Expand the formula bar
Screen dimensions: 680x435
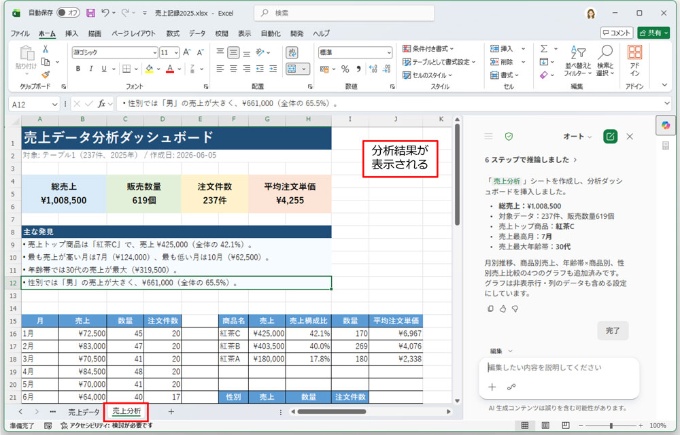(667, 103)
